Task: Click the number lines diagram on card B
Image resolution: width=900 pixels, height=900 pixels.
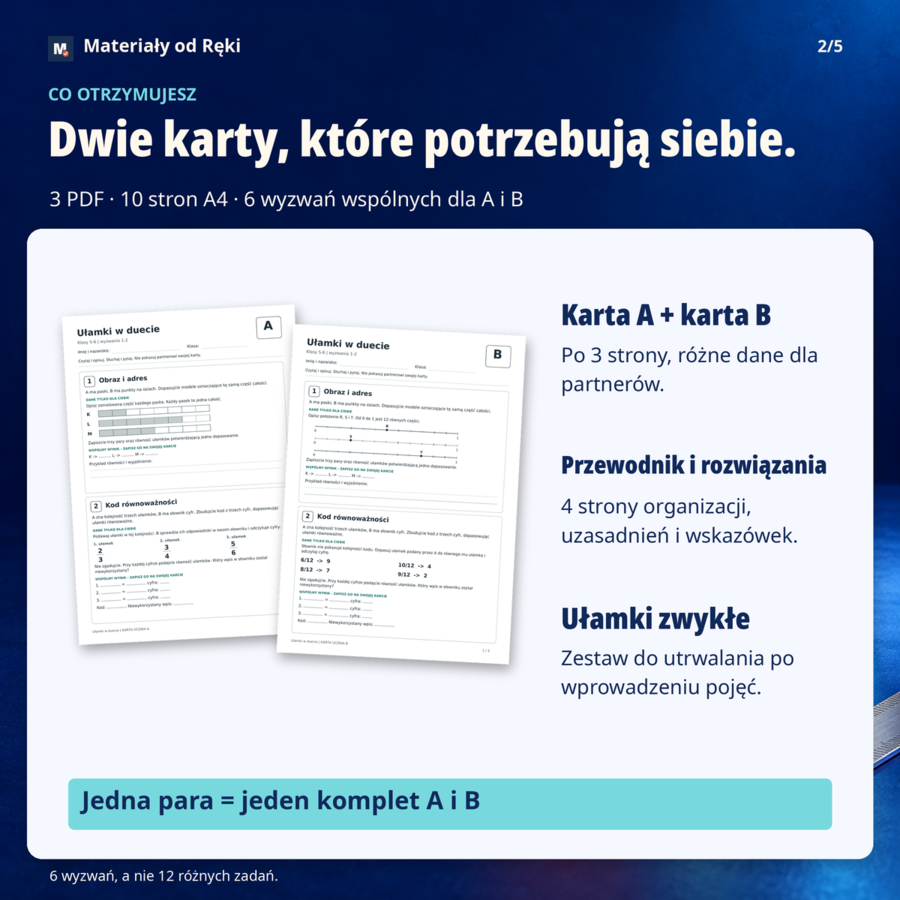Action: [386, 444]
